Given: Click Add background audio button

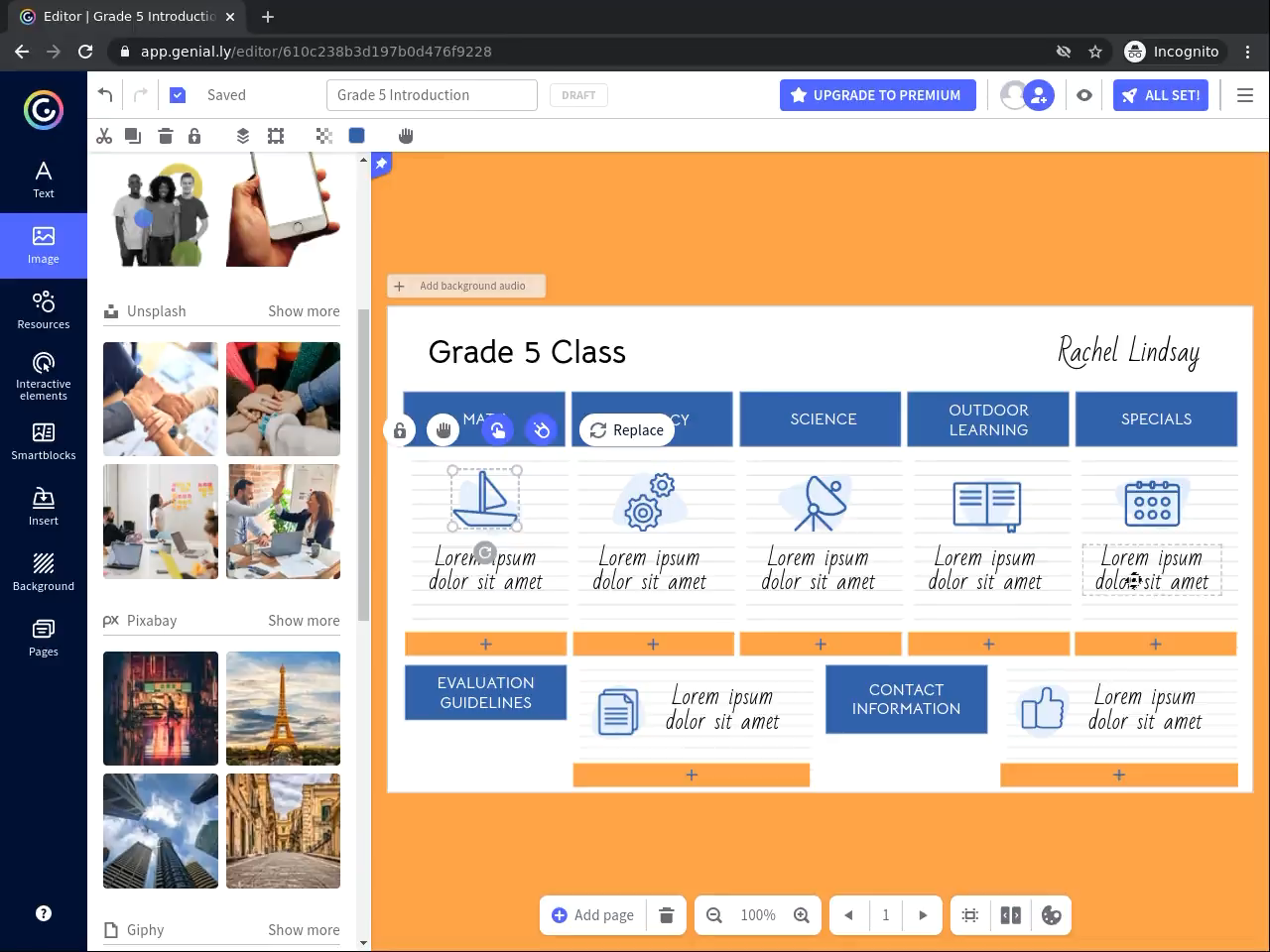Looking at the screenshot, I should click(x=466, y=286).
